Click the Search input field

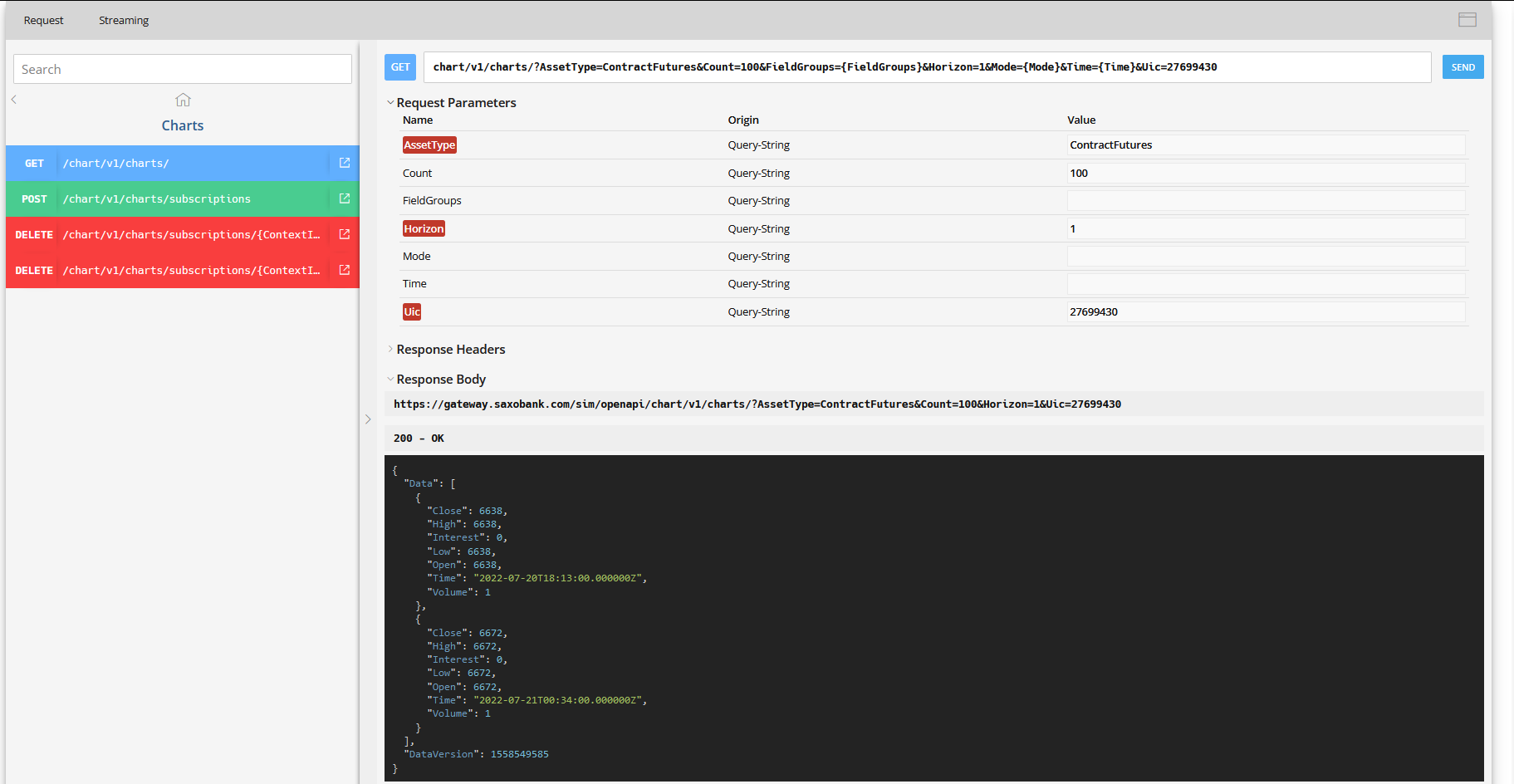(183, 69)
